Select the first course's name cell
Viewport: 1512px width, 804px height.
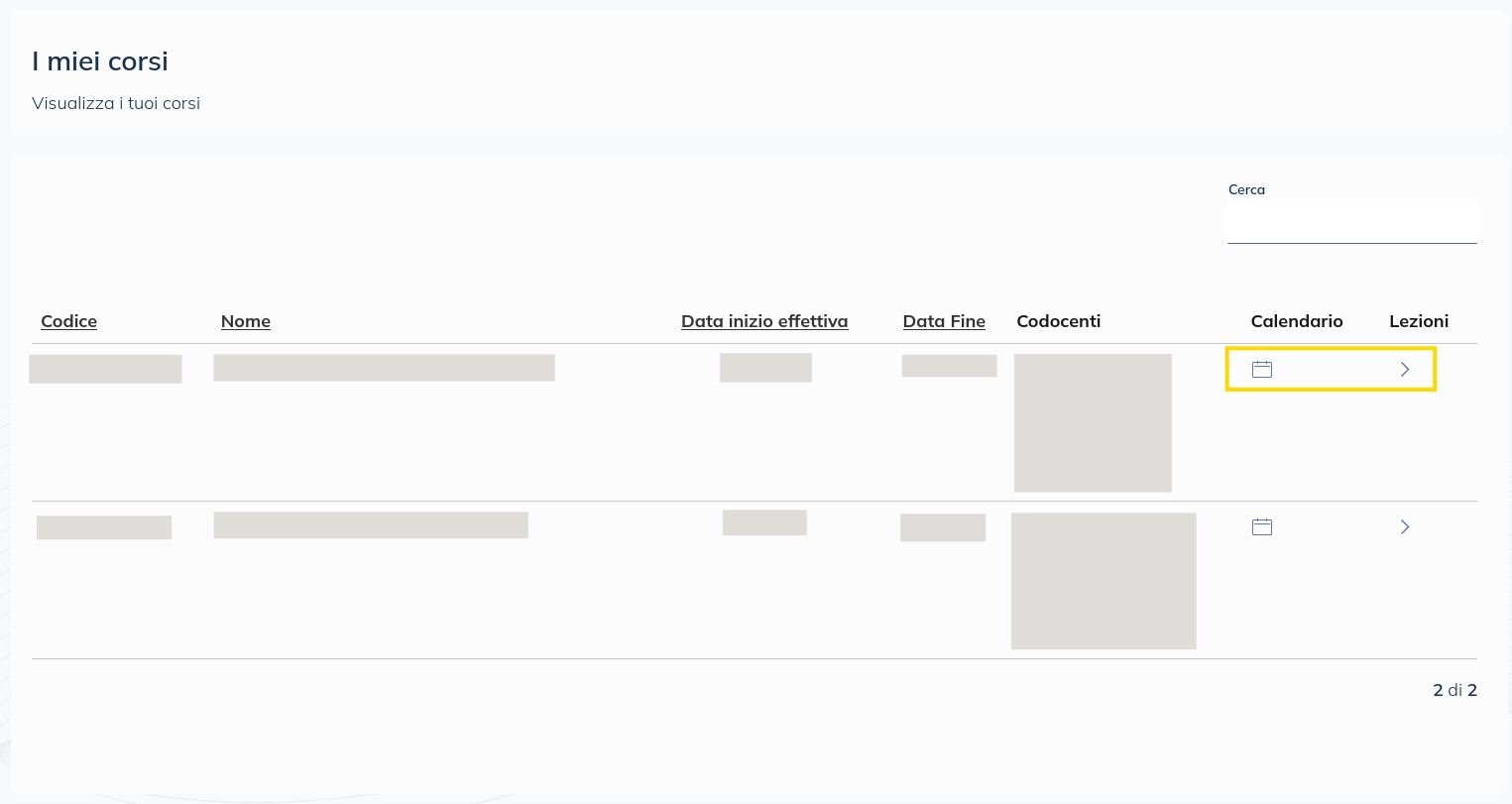pyautogui.click(x=384, y=368)
